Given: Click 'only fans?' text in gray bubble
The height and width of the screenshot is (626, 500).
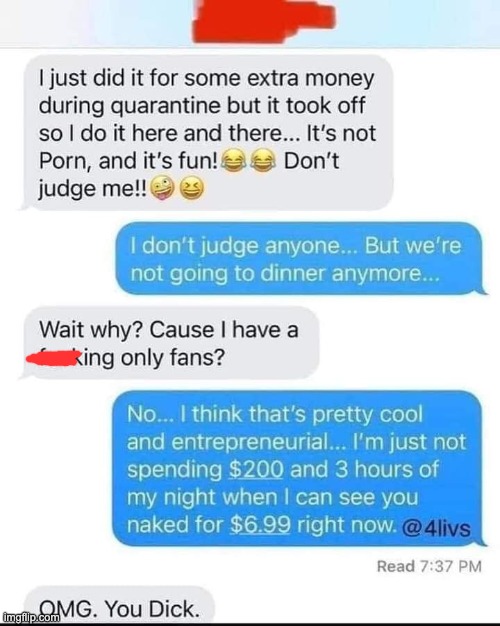Looking at the screenshot, I should click(173, 357).
